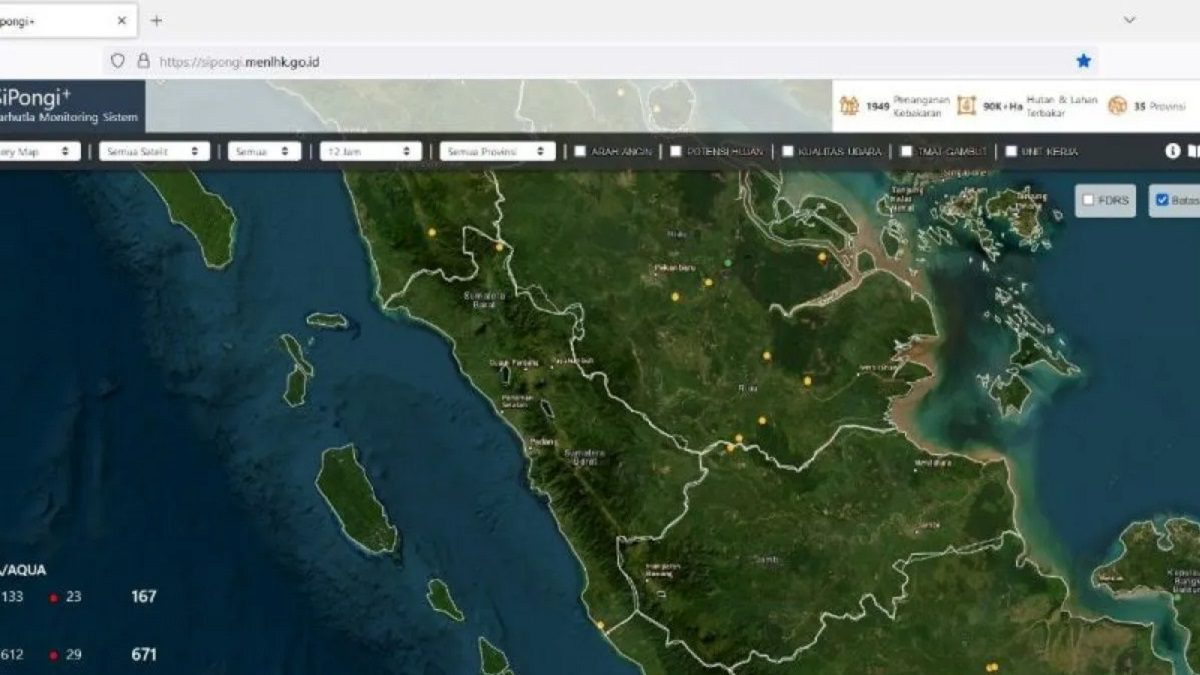Bookmark this page with the star icon
1200x675 pixels.
pos(1083,61)
